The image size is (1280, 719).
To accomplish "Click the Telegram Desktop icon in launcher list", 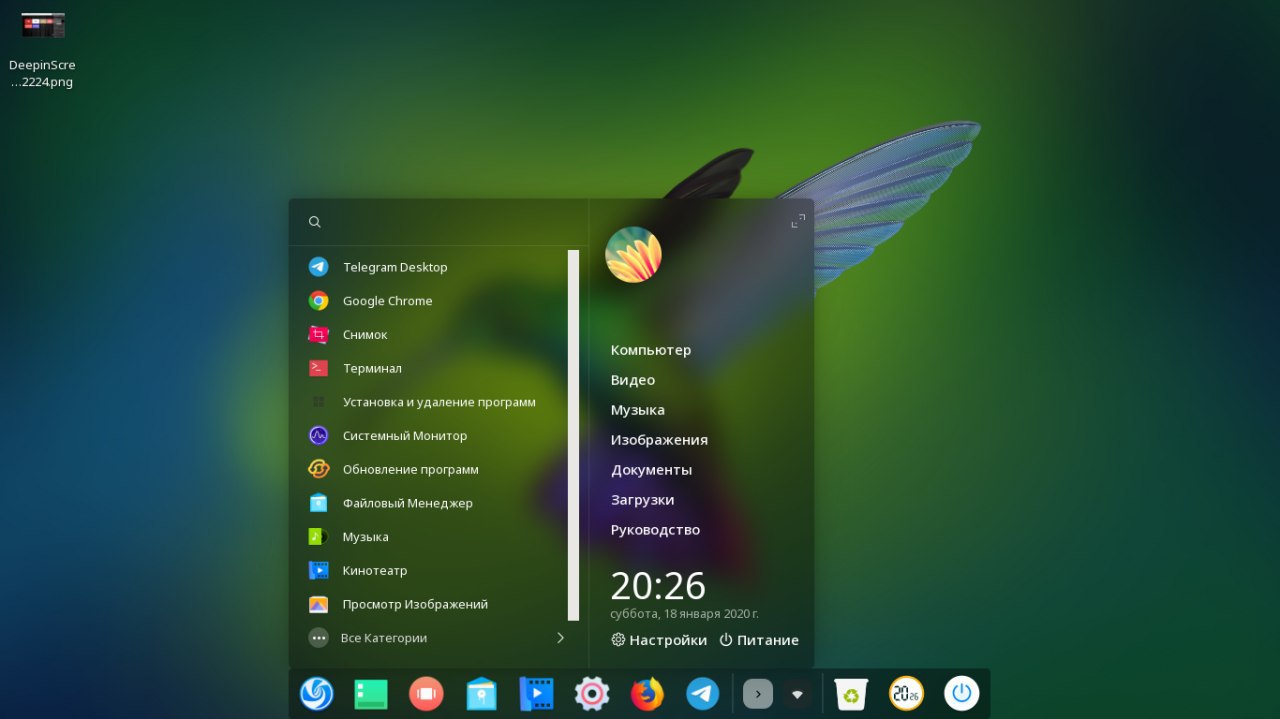I will click(x=318, y=267).
